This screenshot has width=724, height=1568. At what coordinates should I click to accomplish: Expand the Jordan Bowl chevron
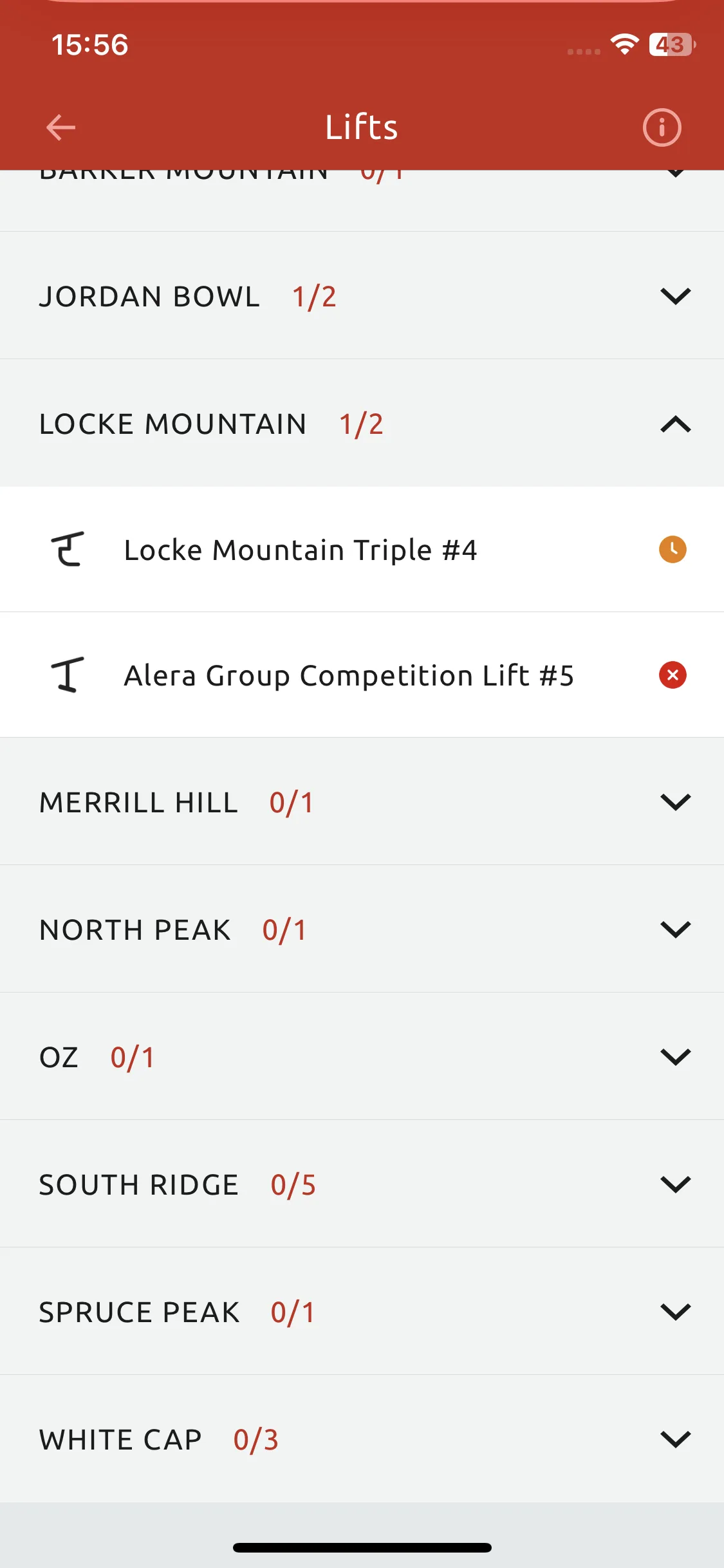coord(676,296)
